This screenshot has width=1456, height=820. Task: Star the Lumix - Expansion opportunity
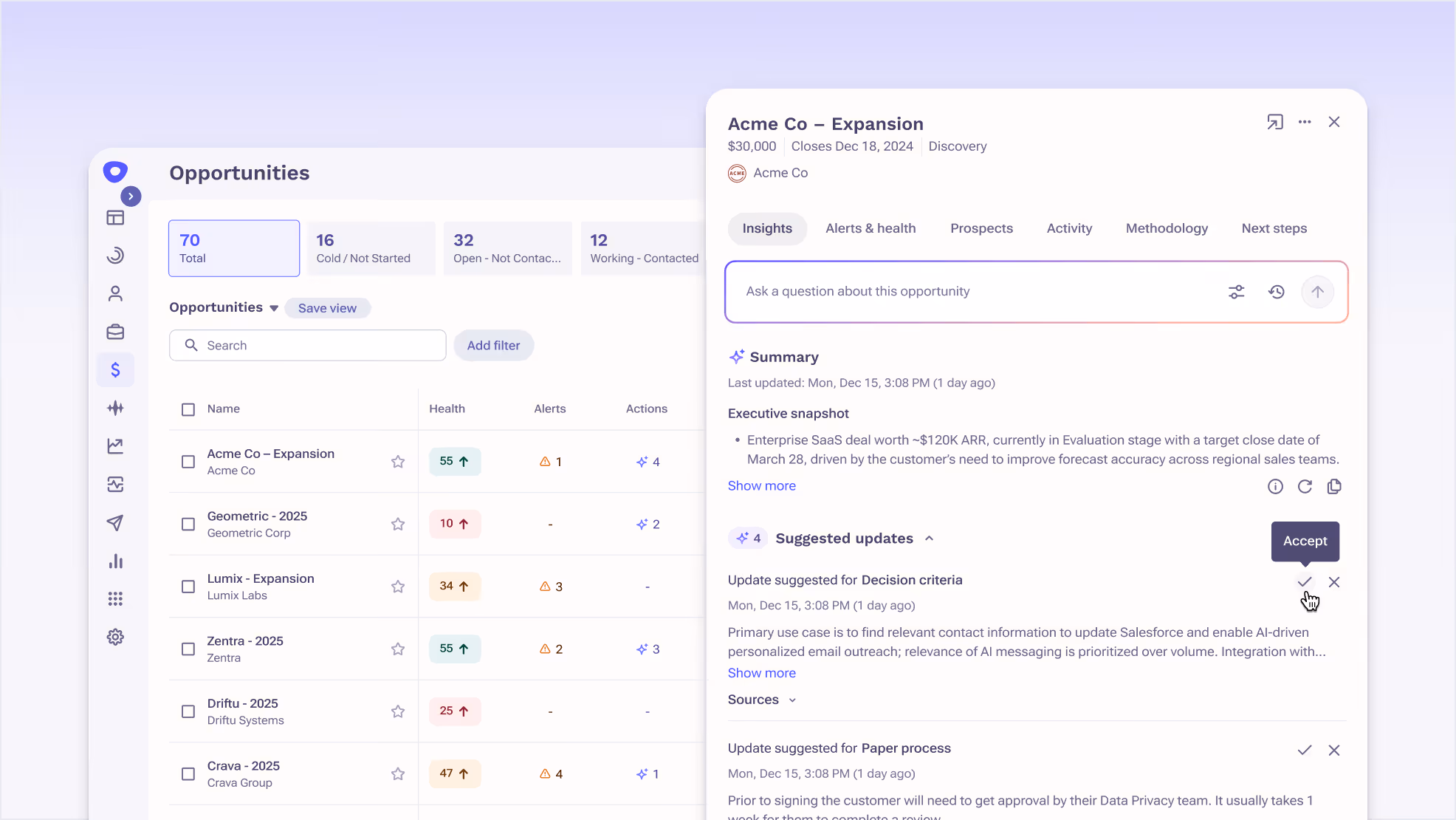[x=397, y=586]
